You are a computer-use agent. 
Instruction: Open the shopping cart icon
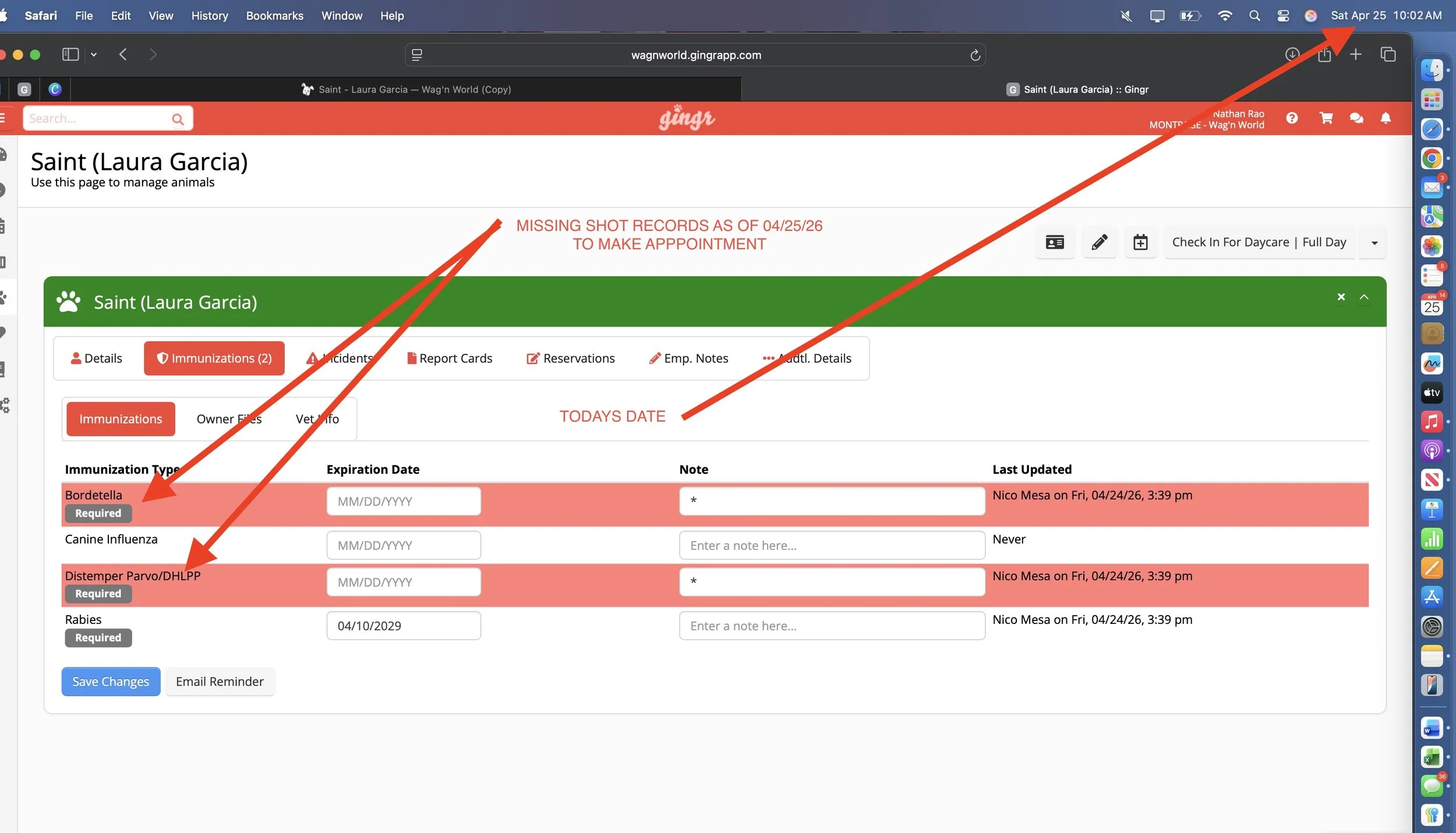coord(1326,118)
